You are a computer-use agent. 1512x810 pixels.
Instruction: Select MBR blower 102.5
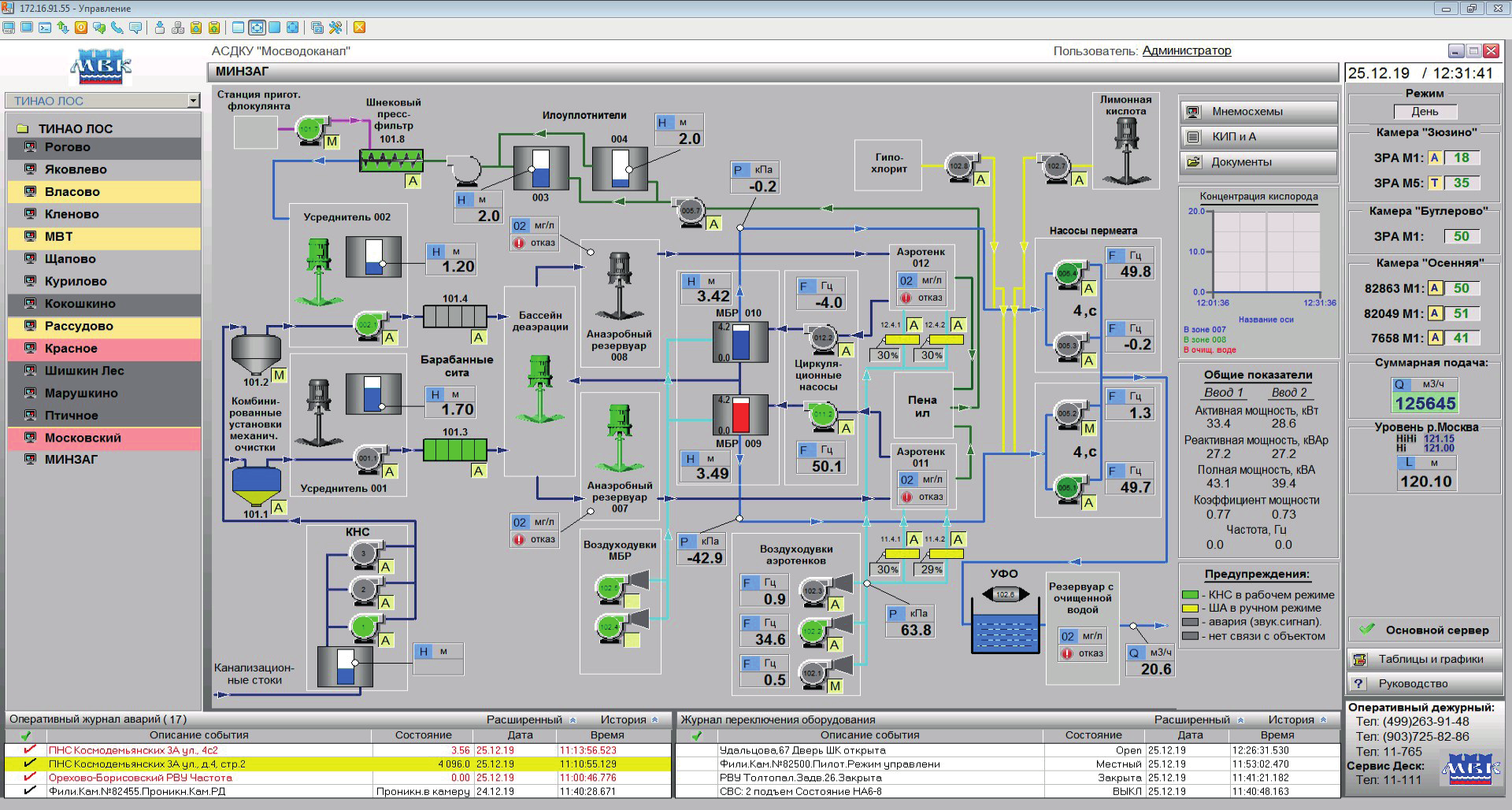(614, 588)
